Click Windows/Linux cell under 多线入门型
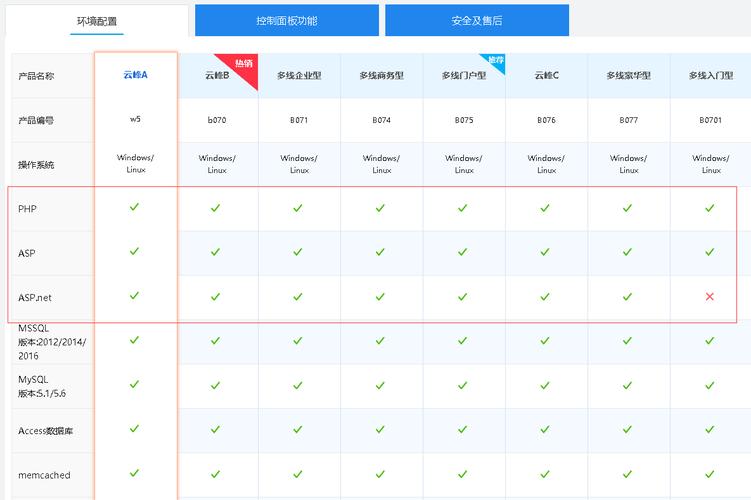Viewport: 751px width, 500px height. 711,164
